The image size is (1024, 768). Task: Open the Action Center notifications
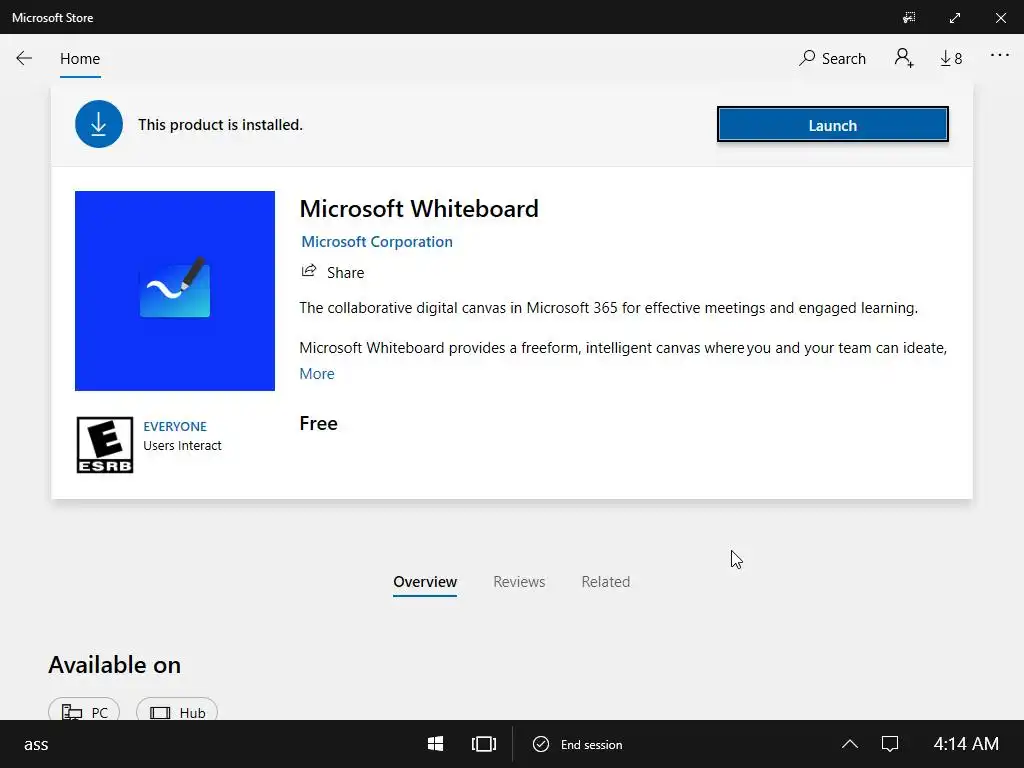[890, 744]
